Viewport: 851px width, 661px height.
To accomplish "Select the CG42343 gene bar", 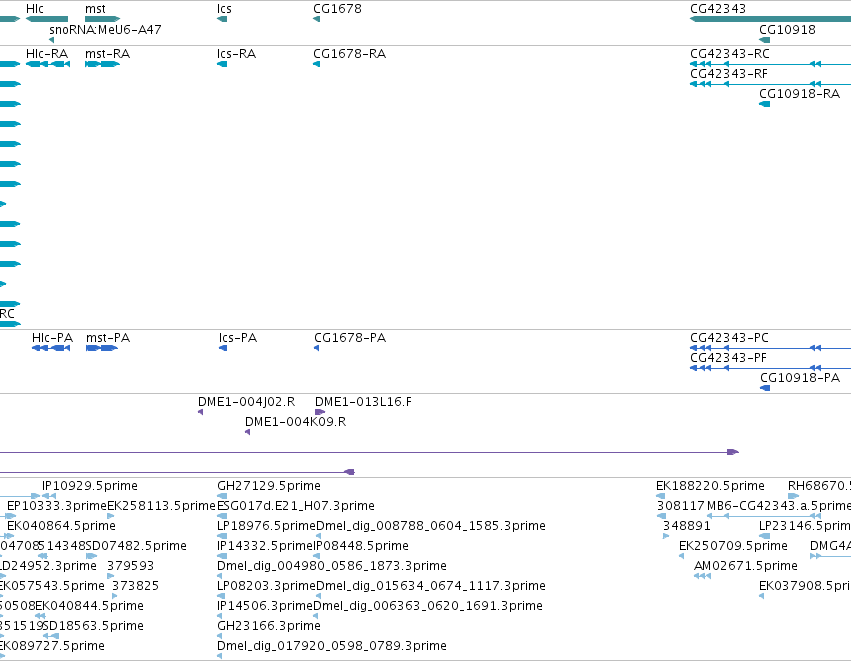I will (771, 19).
